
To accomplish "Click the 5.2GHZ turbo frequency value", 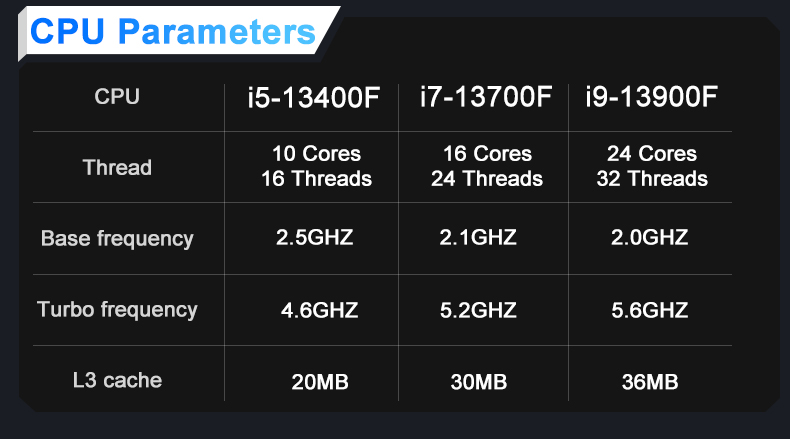I will click(478, 310).
